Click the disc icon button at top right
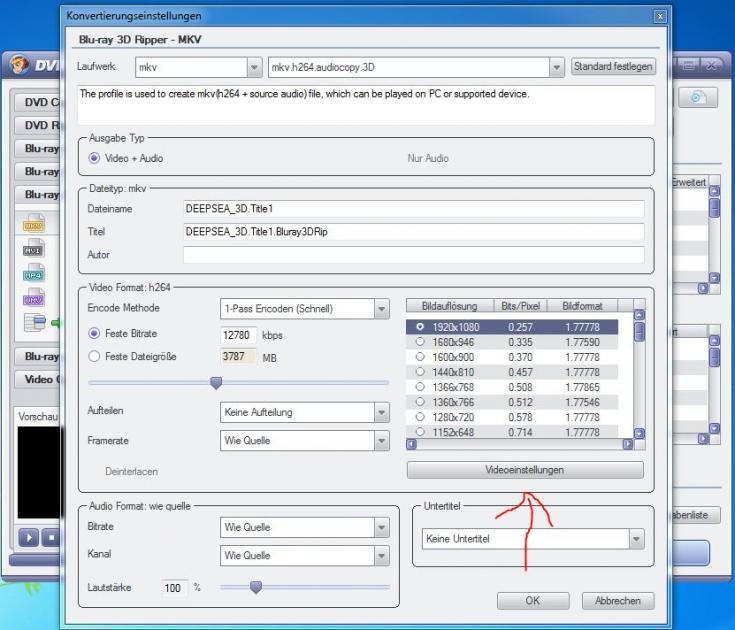This screenshot has width=735, height=630. tap(698, 97)
